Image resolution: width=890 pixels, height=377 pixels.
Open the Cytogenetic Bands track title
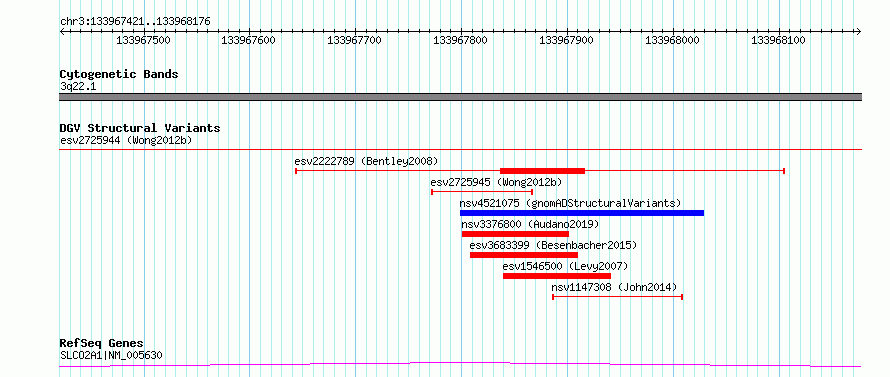tap(119, 74)
